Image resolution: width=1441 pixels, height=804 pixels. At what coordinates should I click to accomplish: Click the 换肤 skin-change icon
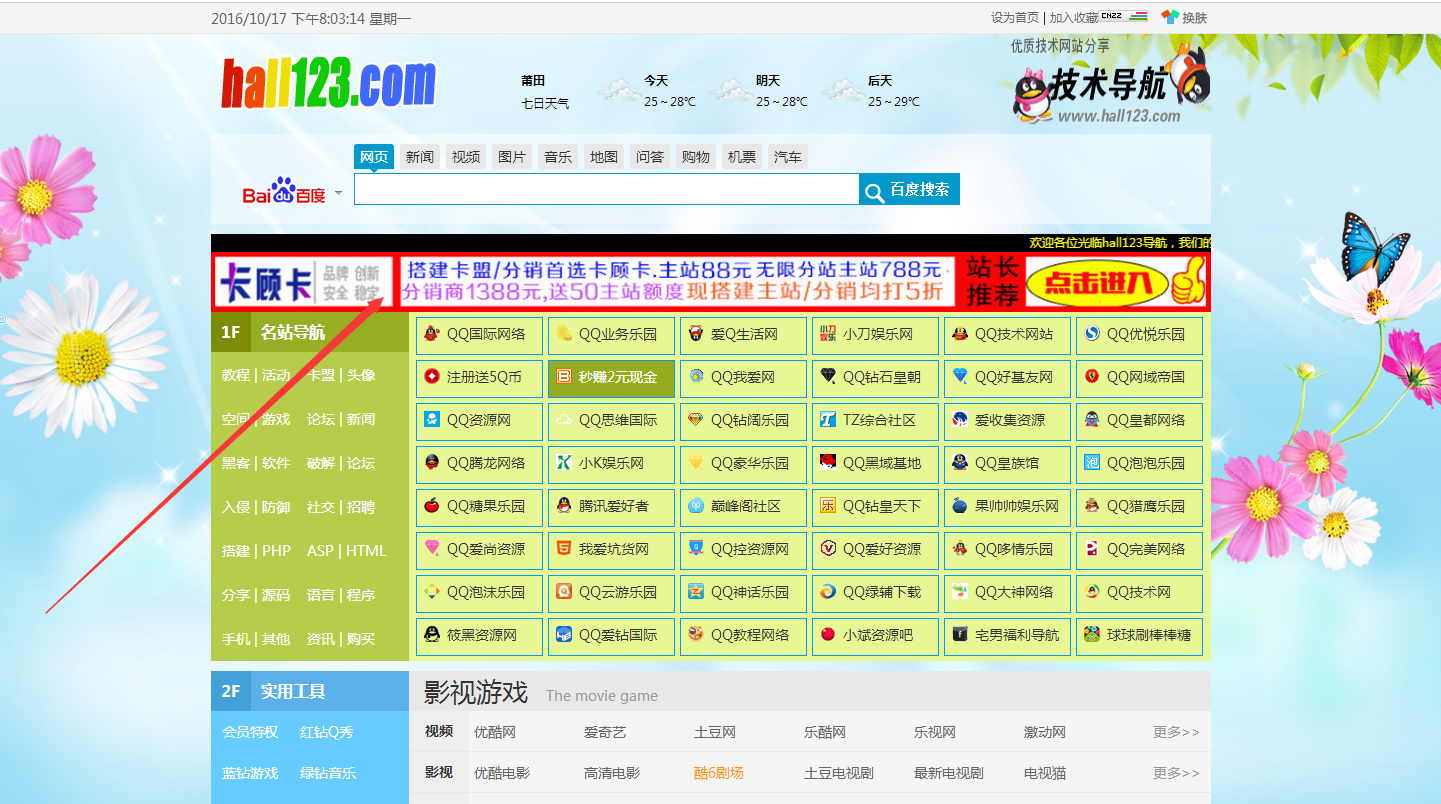pos(1170,17)
